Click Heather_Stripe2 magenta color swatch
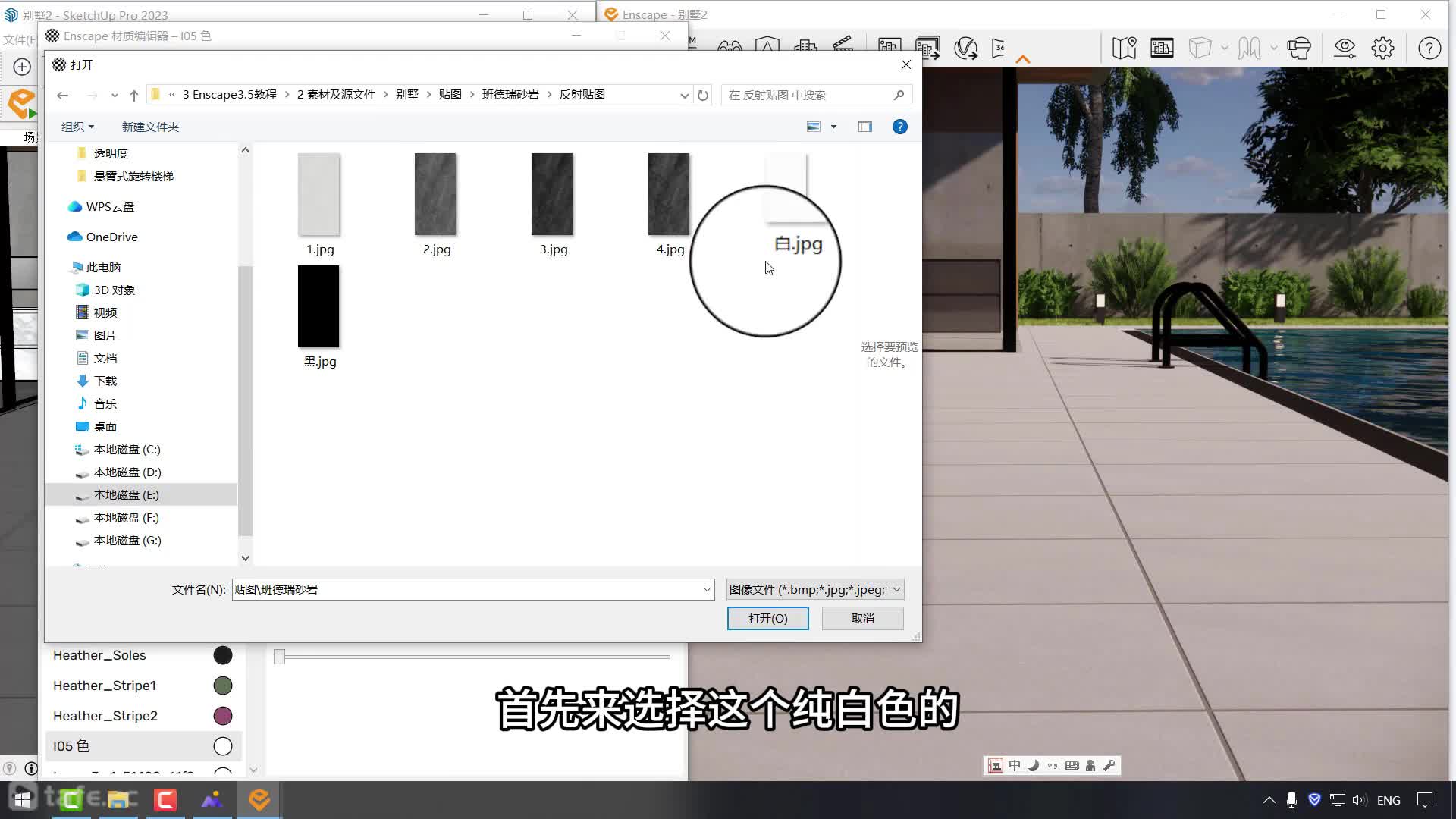 coord(223,716)
